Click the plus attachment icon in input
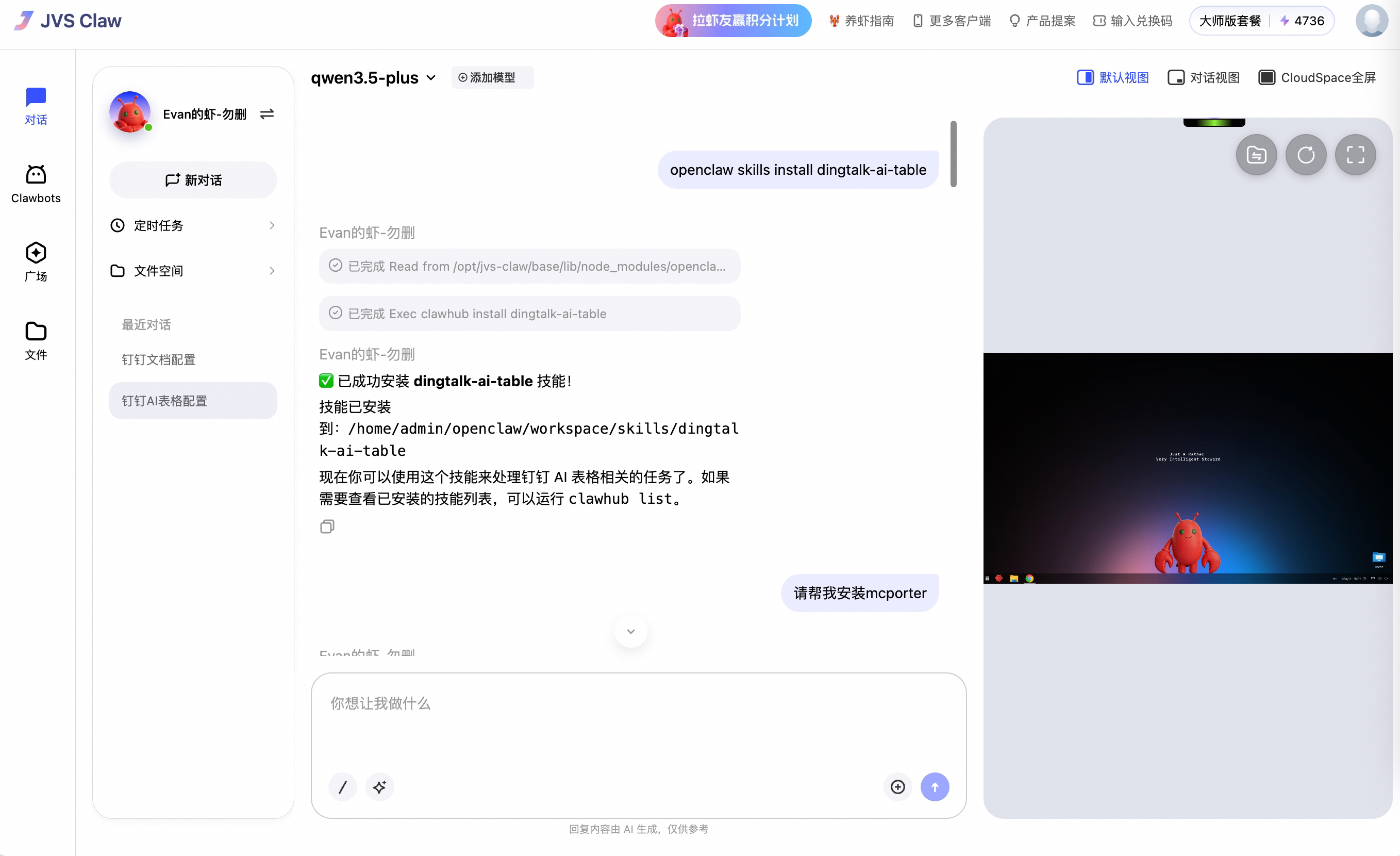1400x856 pixels. [x=898, y=787]
